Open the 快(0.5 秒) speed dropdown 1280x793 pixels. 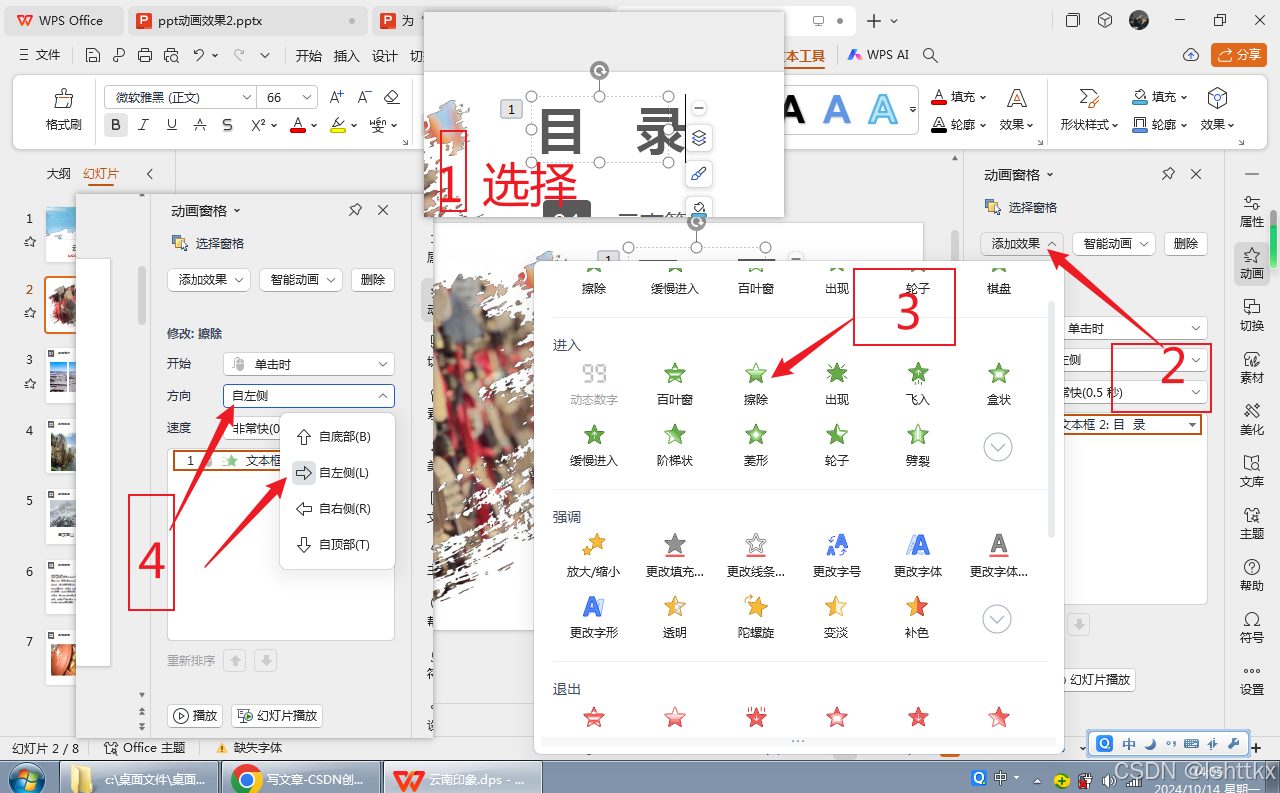(1134, 391)
